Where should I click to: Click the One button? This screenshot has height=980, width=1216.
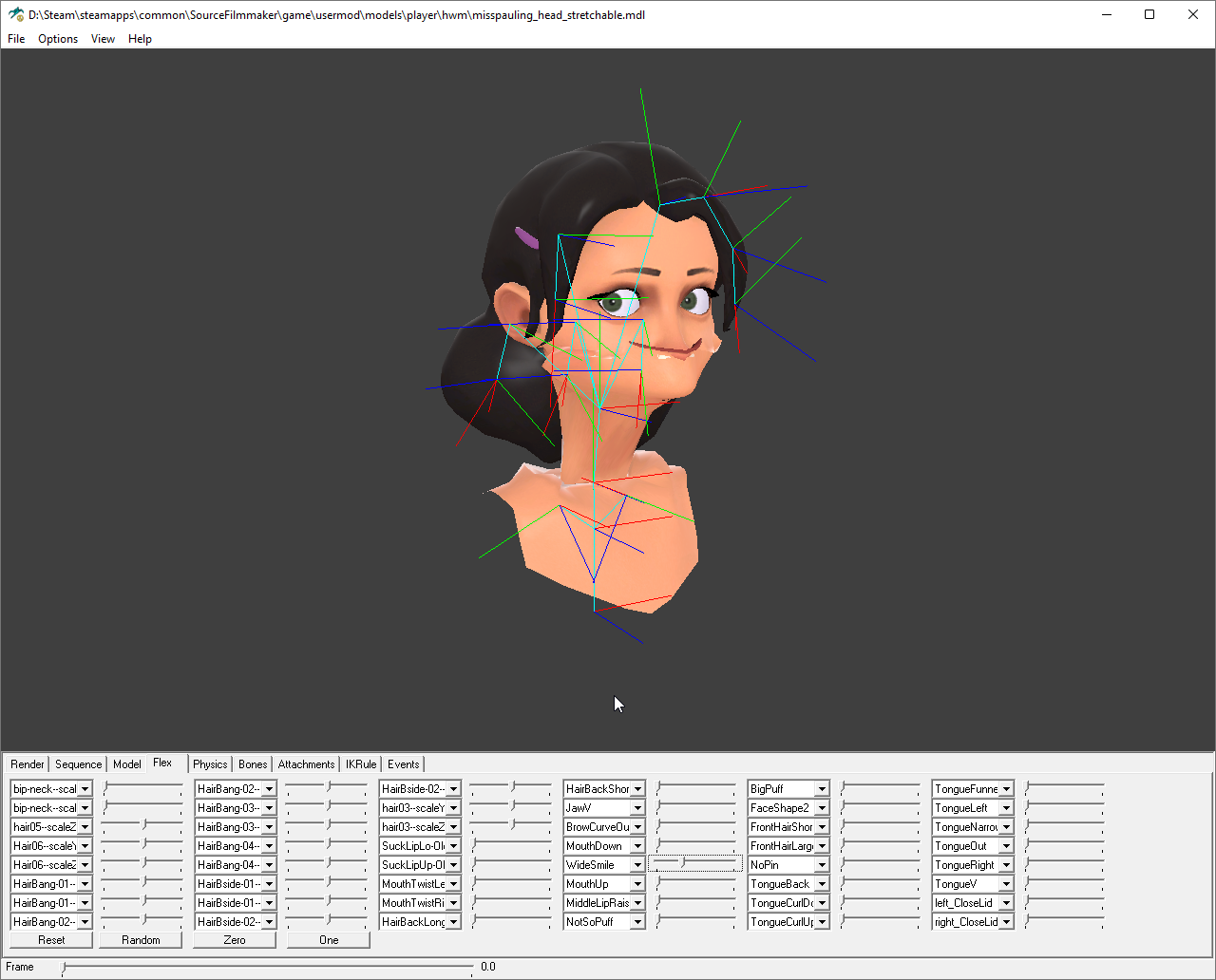click(329, 940)
